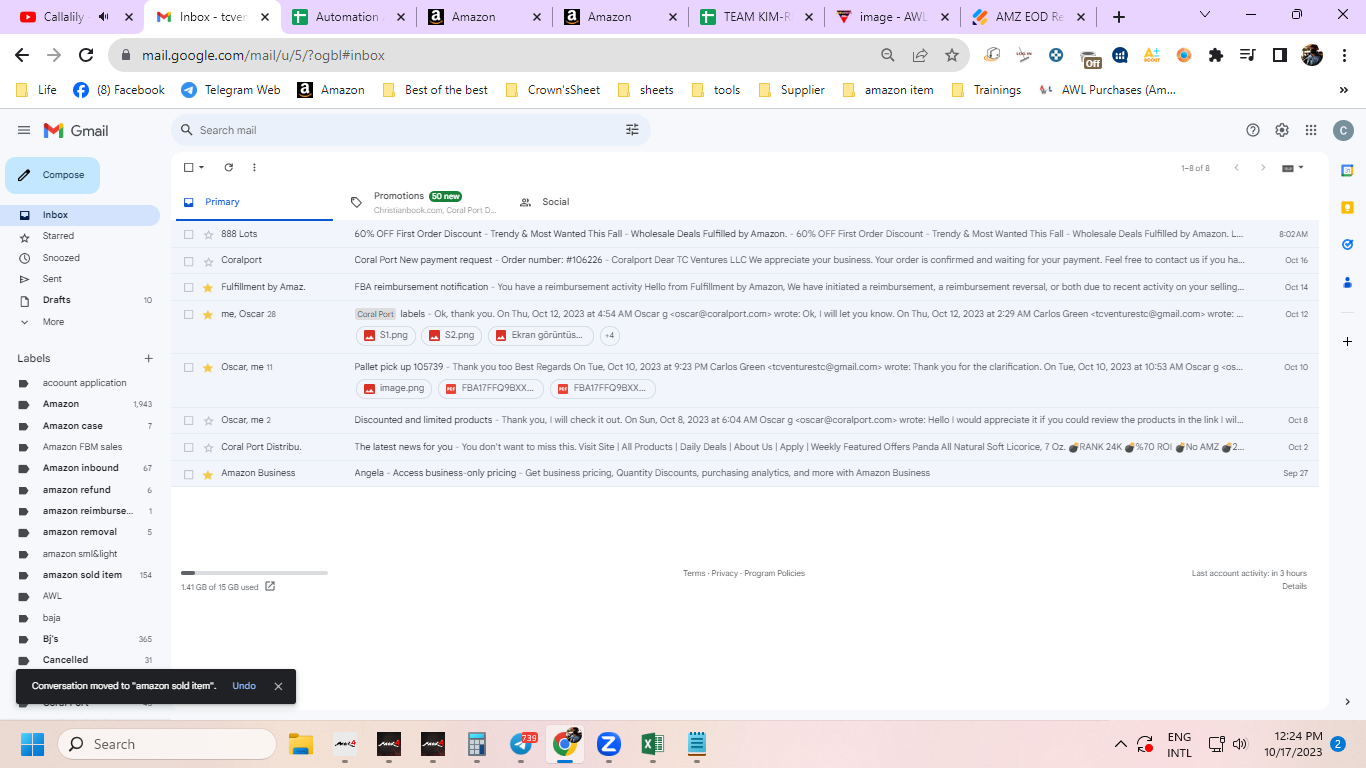Open the Gmail main menu hamburger icon
Screen dimensions: 1366x768
(24, 130)
